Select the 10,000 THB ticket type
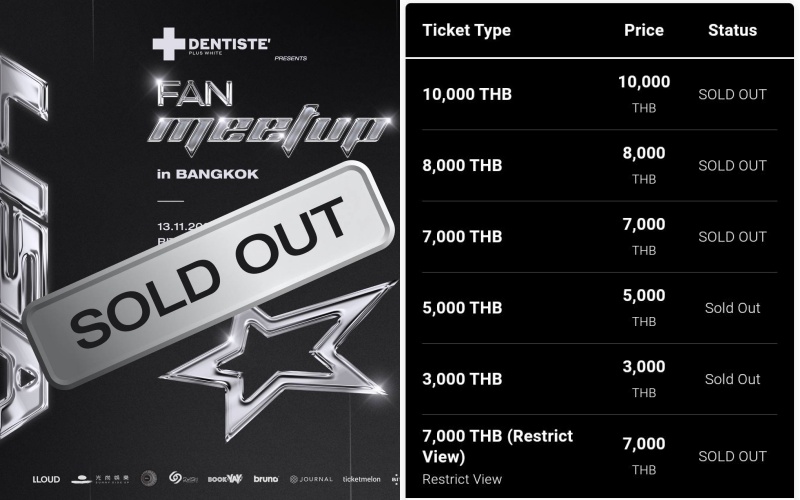Screen dimensions: 800x500 click(467, 94)
